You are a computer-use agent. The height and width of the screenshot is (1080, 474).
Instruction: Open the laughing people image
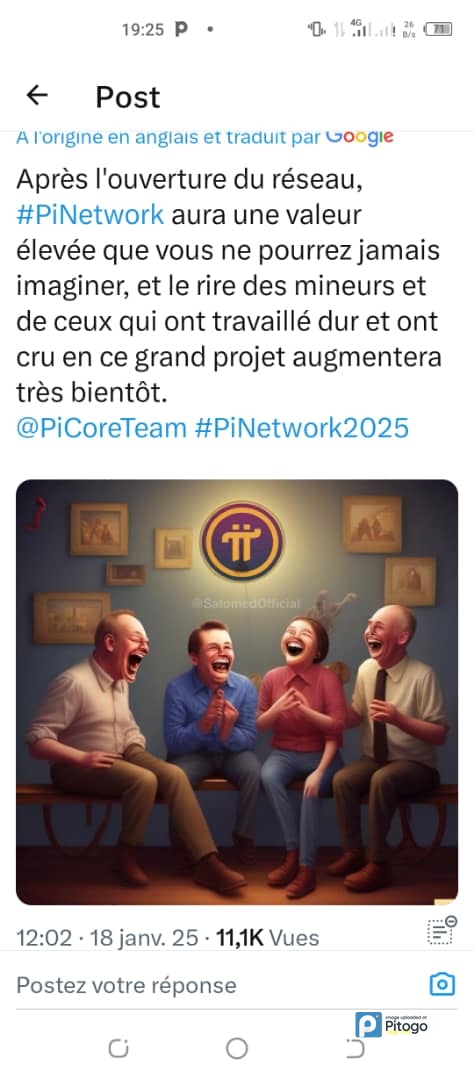[237, 692]
